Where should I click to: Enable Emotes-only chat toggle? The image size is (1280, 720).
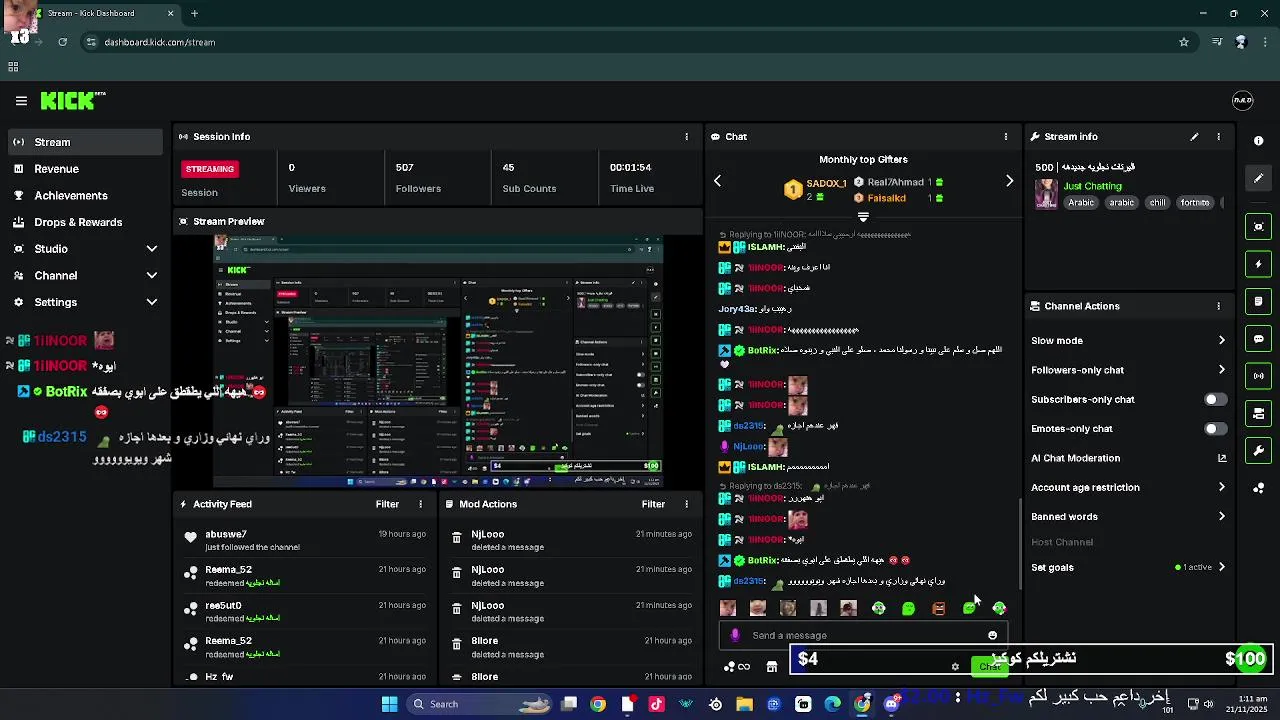pos(1215,429)
